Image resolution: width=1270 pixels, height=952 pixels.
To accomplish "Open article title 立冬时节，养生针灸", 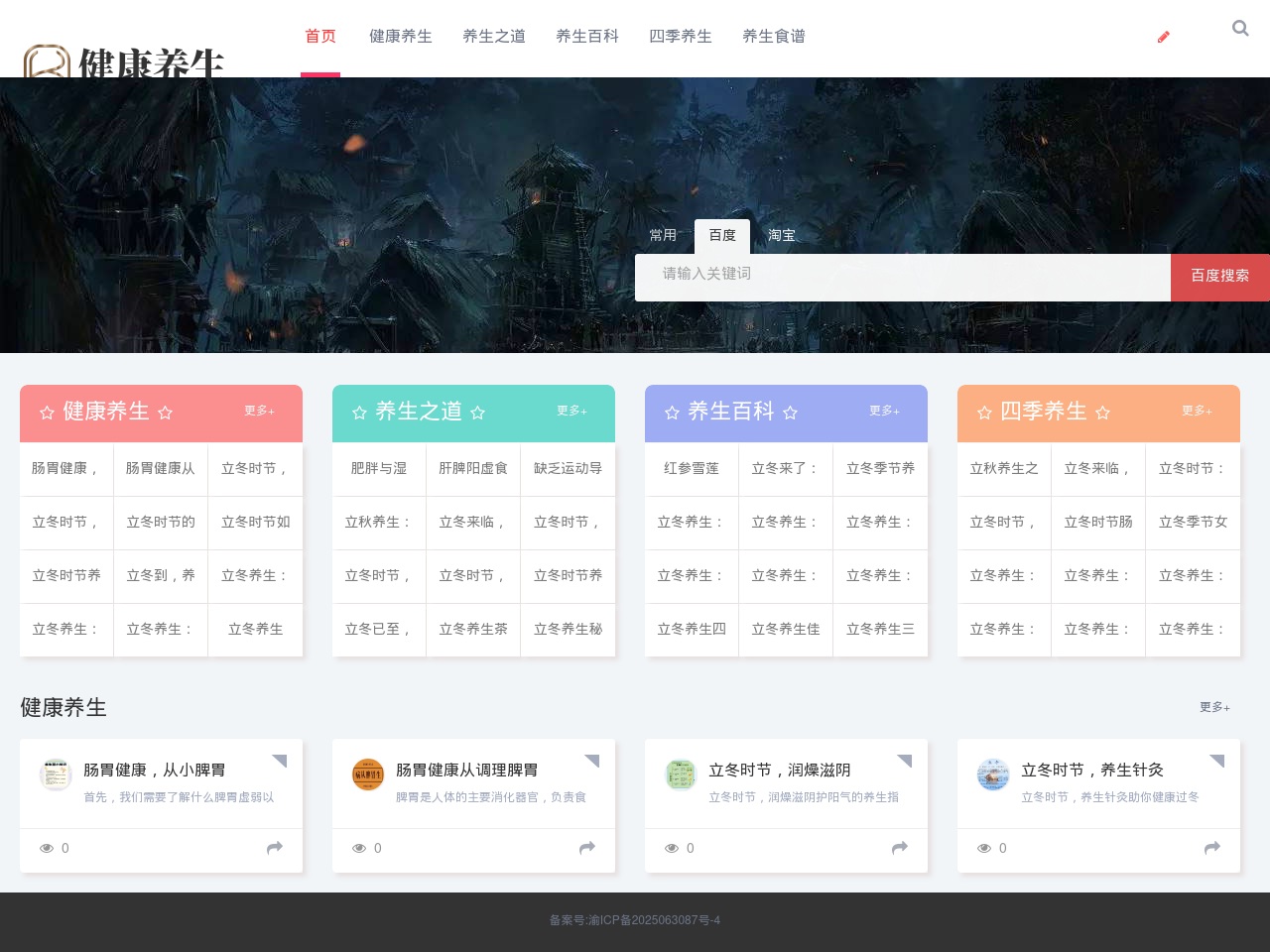I will (1092, 771).
